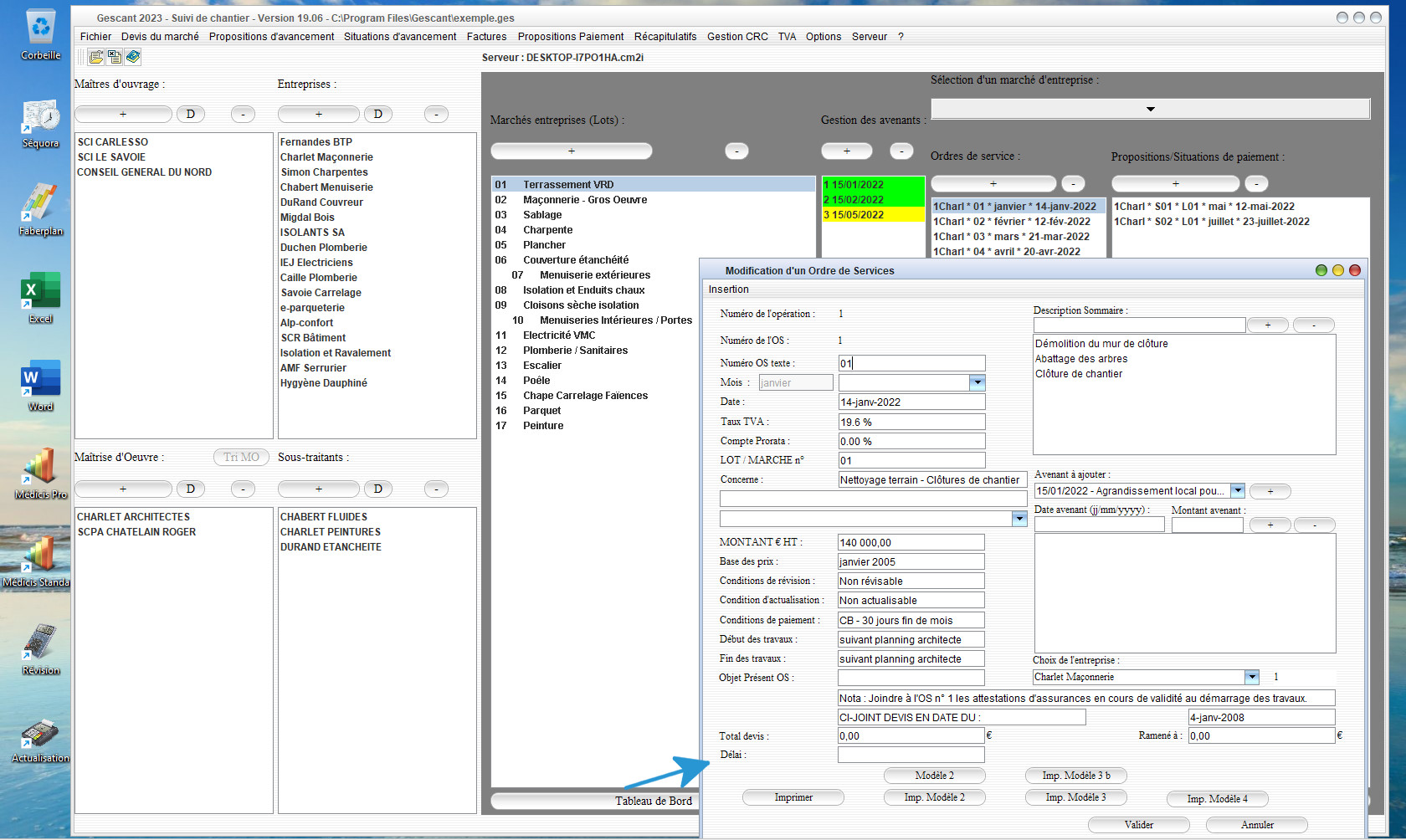This screenshot has width=1406, height=840.
Task: Click the Tri MO button
Action: coord(241,457)
